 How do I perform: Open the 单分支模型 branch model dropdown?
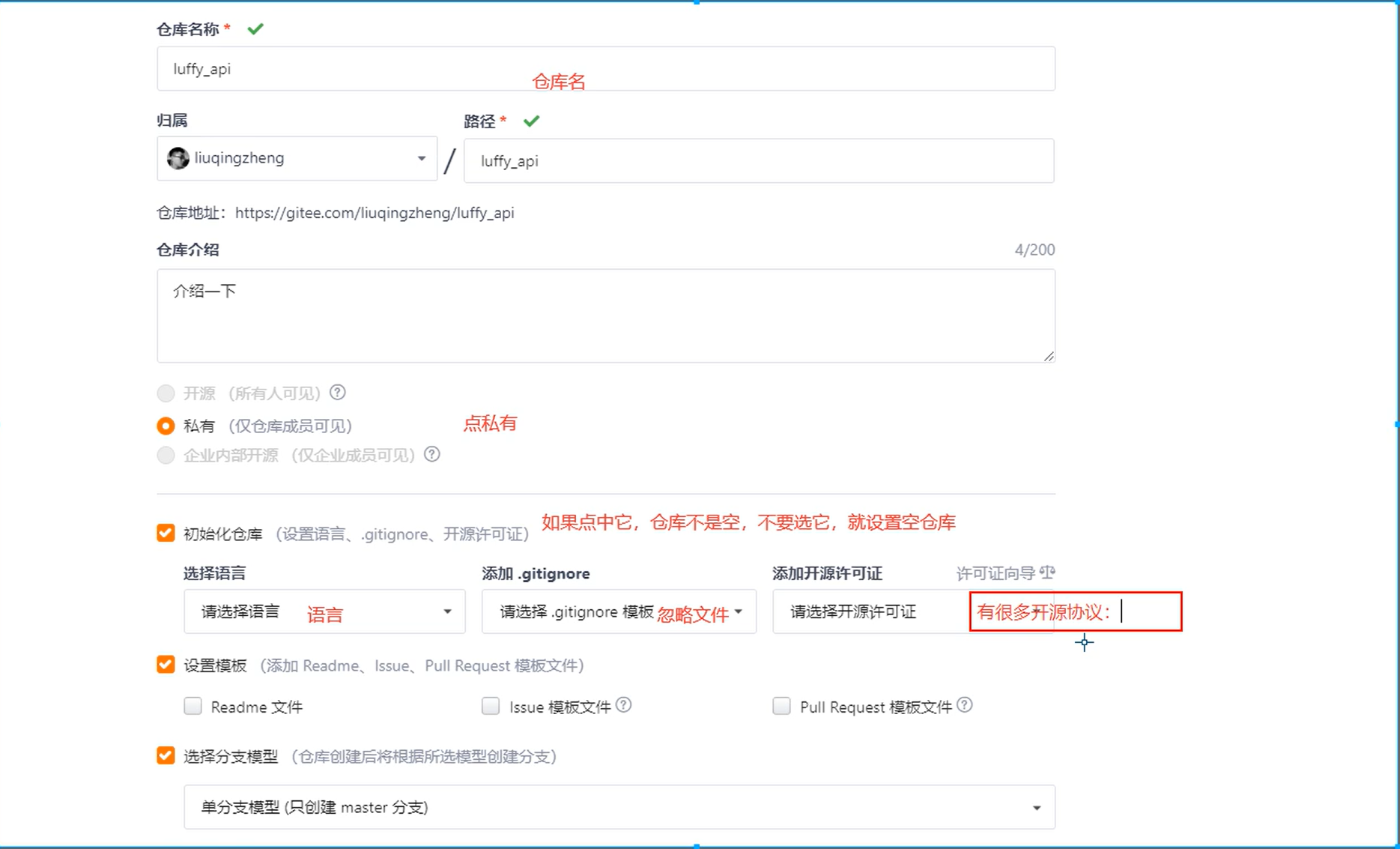click(619, 807)
